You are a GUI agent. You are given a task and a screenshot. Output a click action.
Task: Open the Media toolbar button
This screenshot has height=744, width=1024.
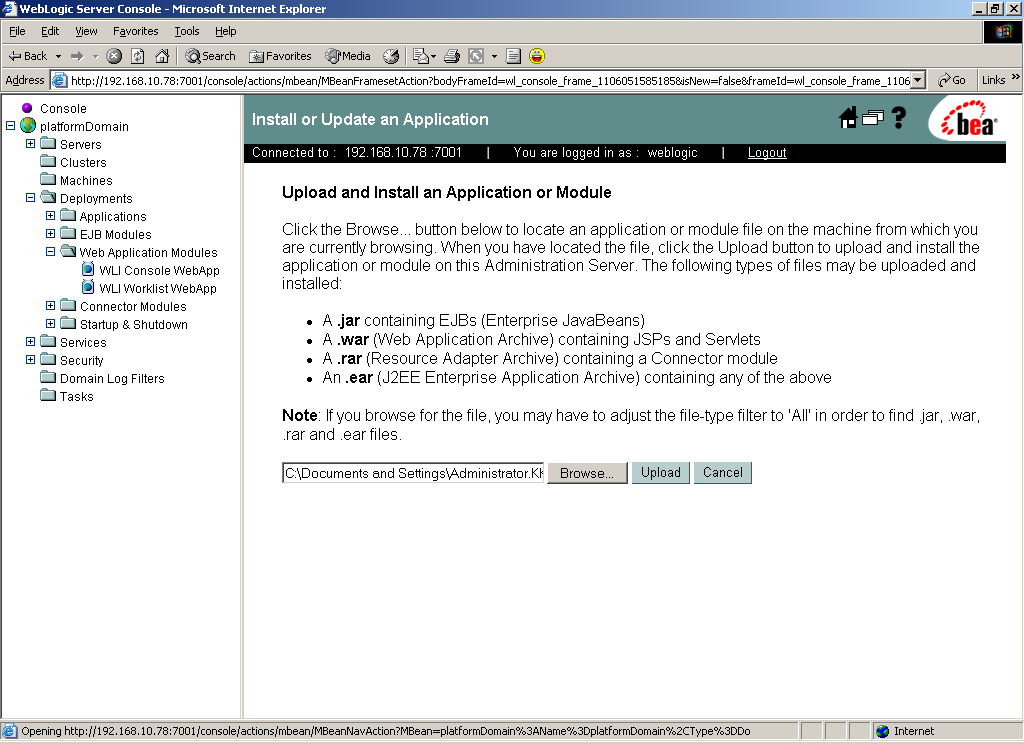pos(348,56)
